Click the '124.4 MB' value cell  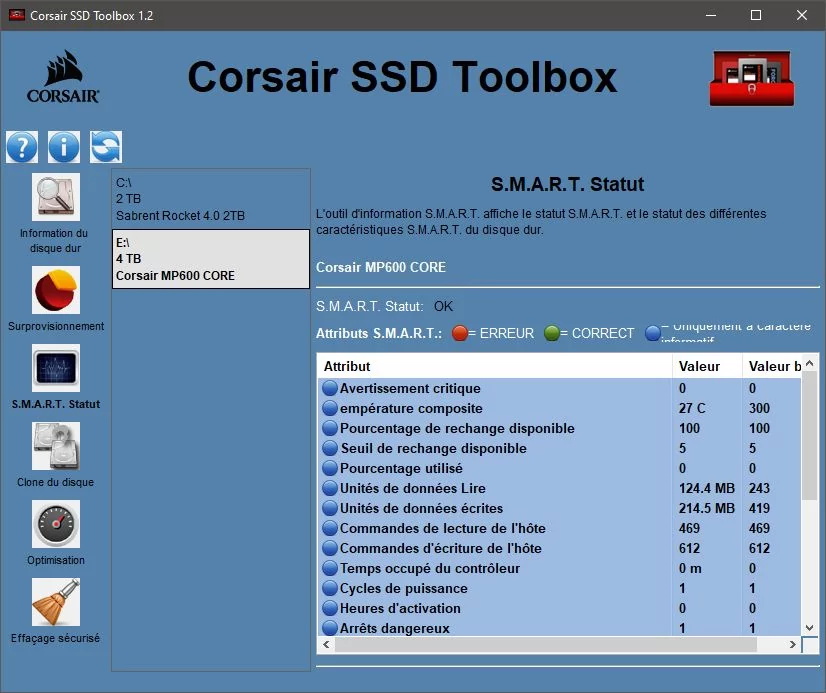click(x=706, y=488)
